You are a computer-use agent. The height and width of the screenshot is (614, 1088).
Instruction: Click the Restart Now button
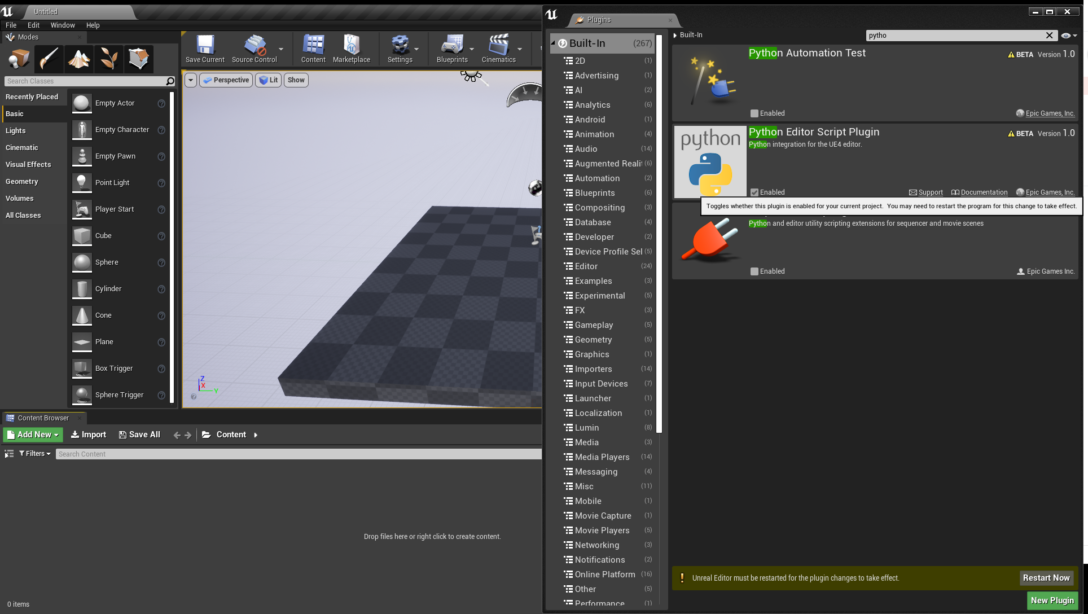pyautogui.click(x=1046, y=577)
